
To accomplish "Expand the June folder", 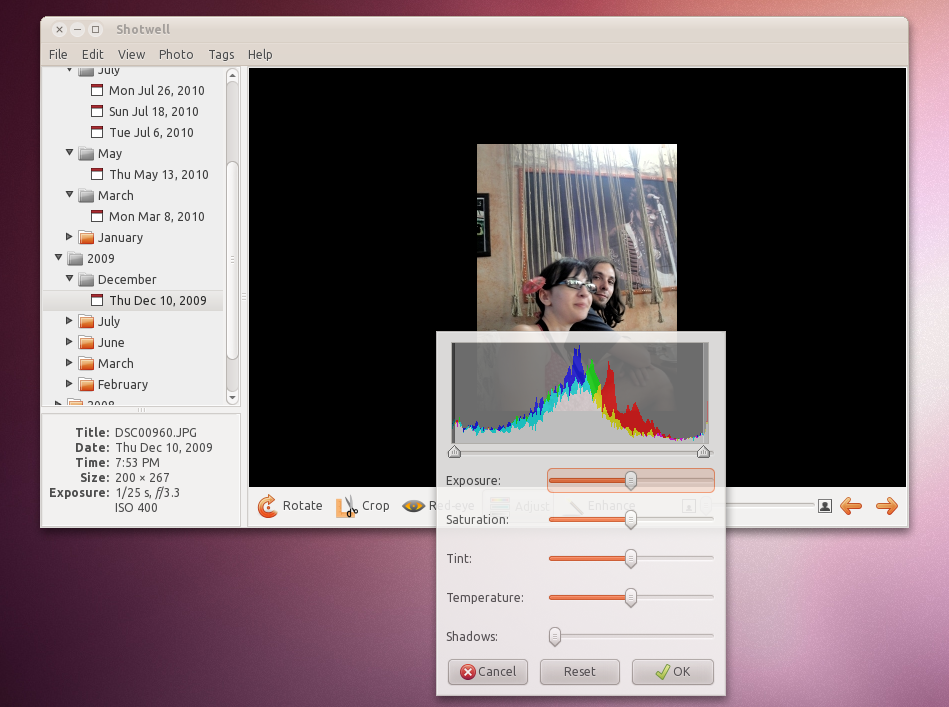I will point(69,342).
